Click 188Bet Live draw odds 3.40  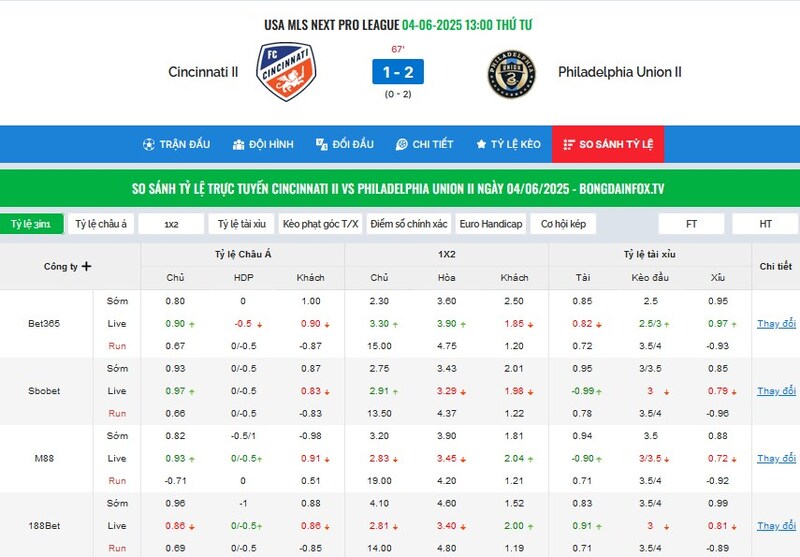click(446, 525)
